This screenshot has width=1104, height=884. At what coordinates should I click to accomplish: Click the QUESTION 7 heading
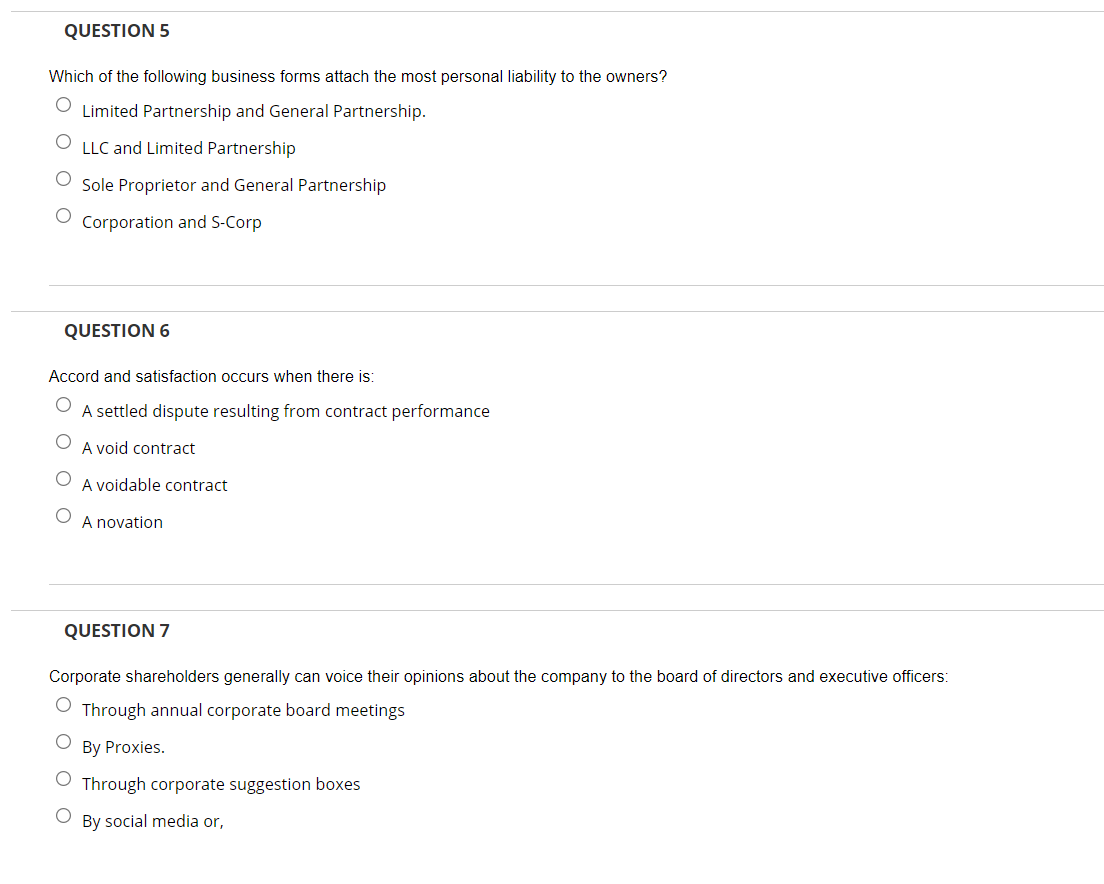[117, 630]
